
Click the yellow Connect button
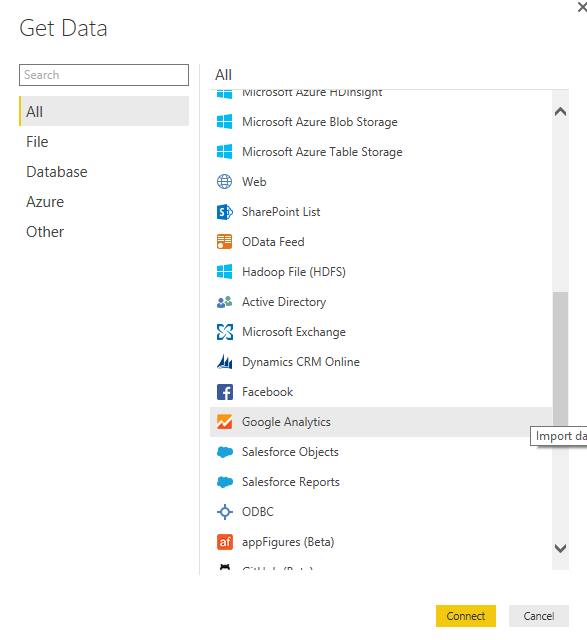pos(466,616)
